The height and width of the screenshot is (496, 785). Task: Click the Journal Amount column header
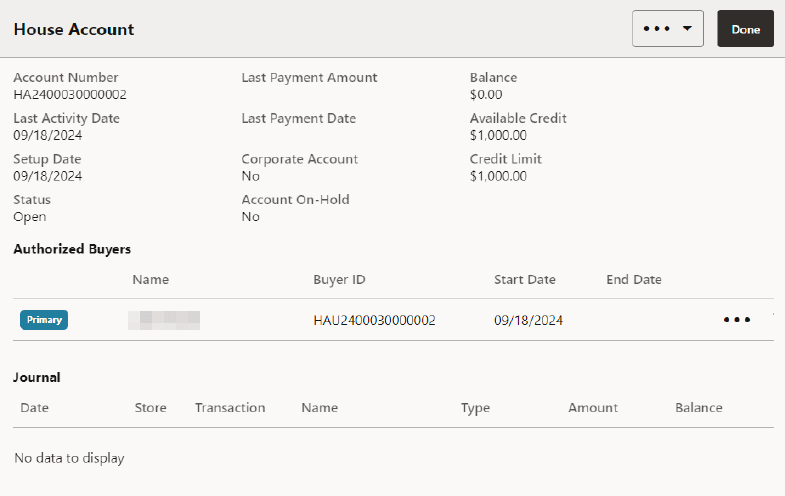593,407
